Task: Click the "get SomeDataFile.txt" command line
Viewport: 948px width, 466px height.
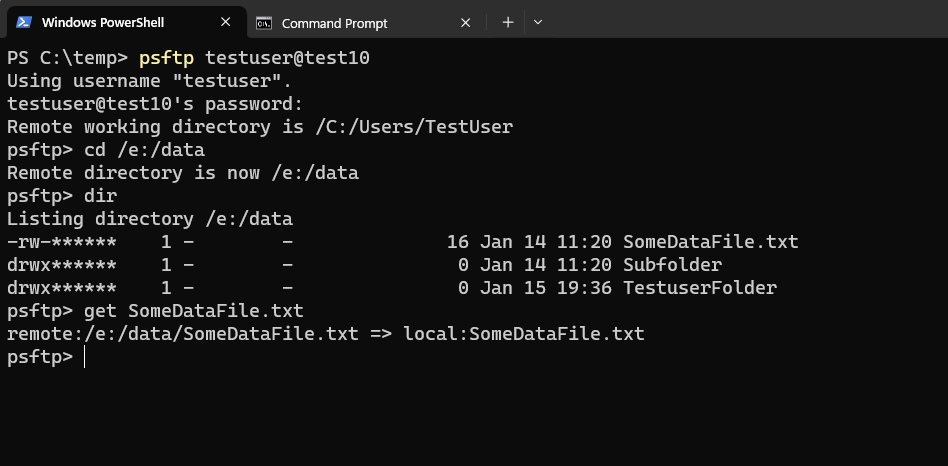Action: (155, 311)
